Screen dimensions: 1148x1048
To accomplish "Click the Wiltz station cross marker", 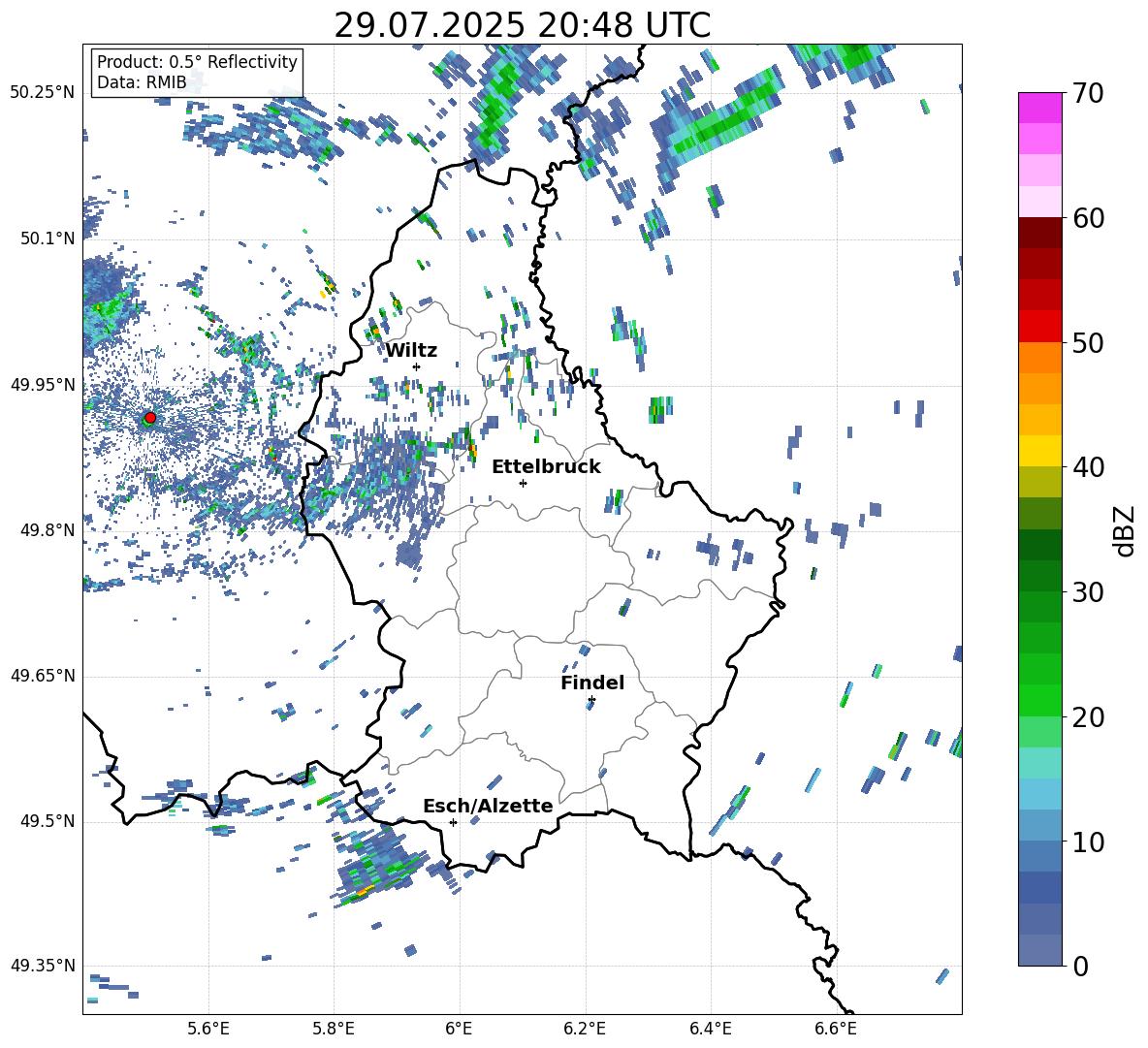I will [x=417, y=366].
